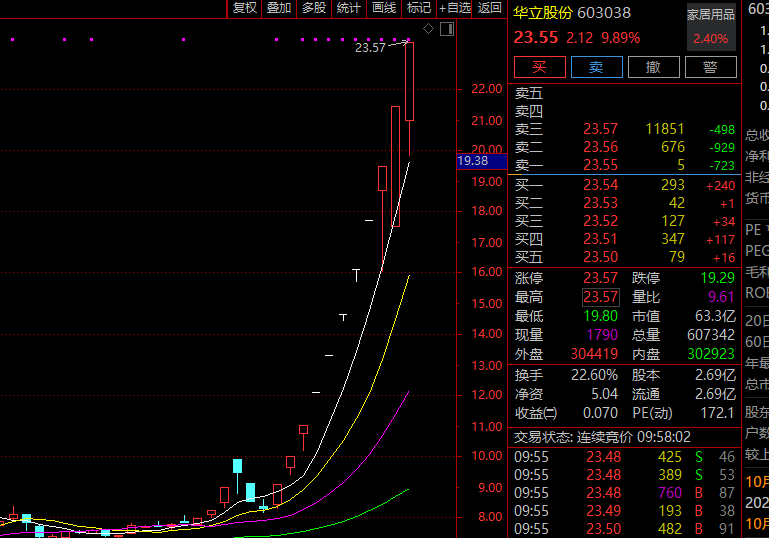Click the current price 23.55 header
Image resolution: width=769 pixels, height=538 pixels.
coord(536,38)
